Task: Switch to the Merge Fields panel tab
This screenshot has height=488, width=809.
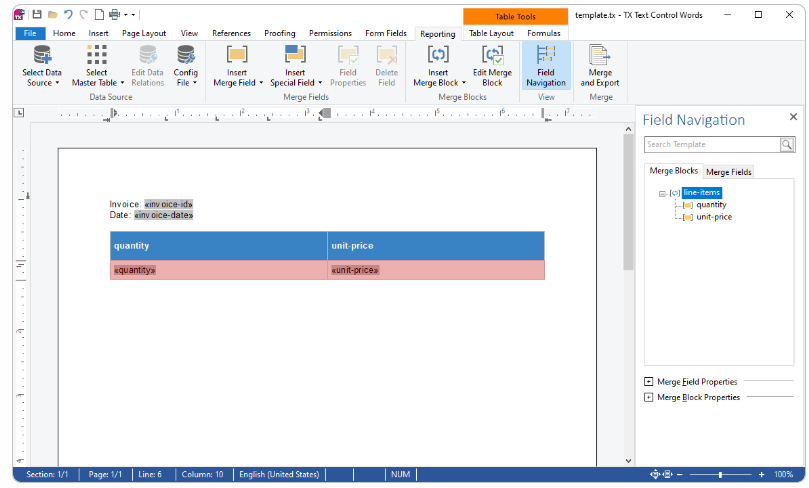Action: tap(729, 172)
